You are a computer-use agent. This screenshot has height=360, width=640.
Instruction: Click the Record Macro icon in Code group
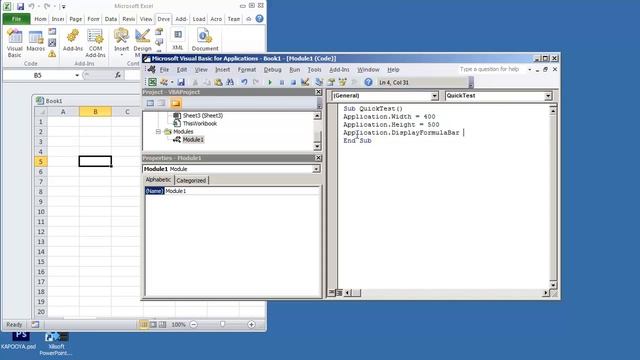pyautogui.click(x=52, y=31)
